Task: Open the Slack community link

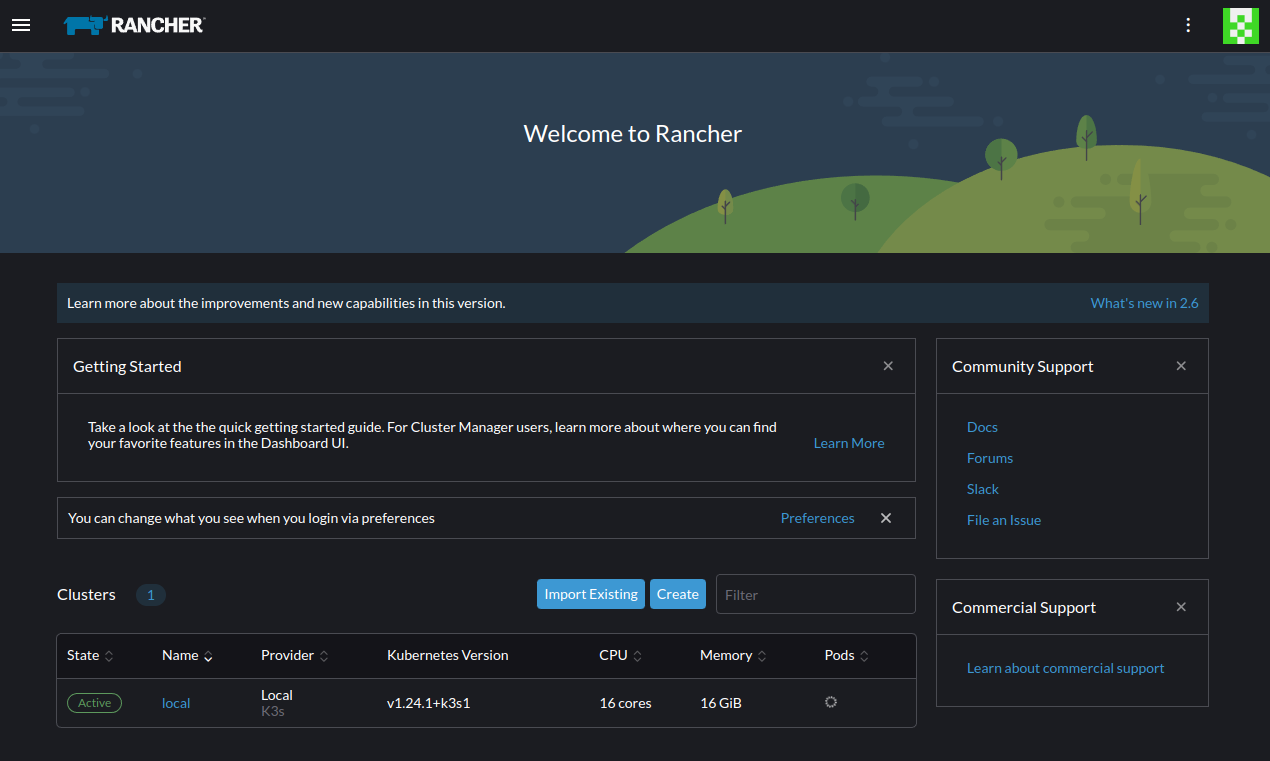Action: point(983,489)
